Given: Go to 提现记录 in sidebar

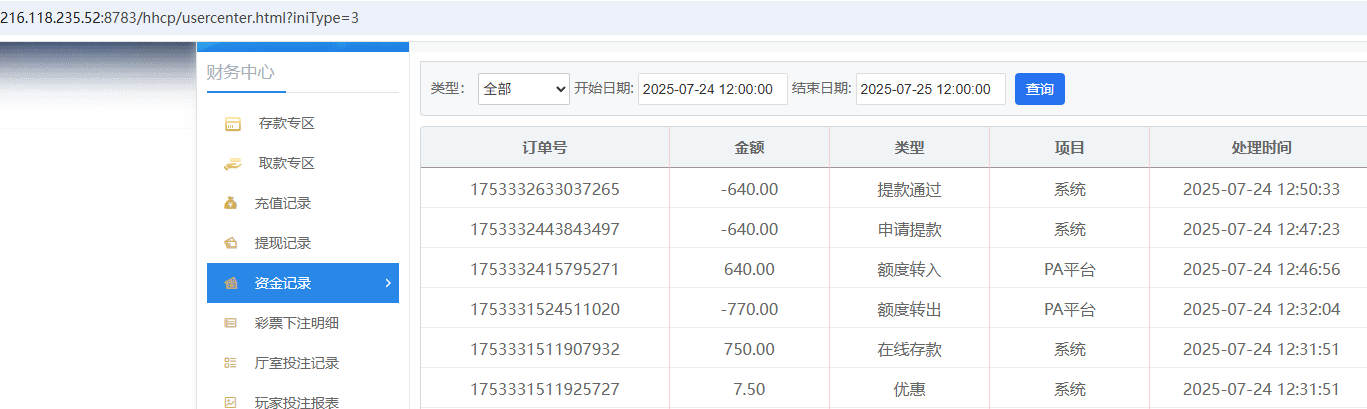Looking at the screenshot, I should pos(283,243).
